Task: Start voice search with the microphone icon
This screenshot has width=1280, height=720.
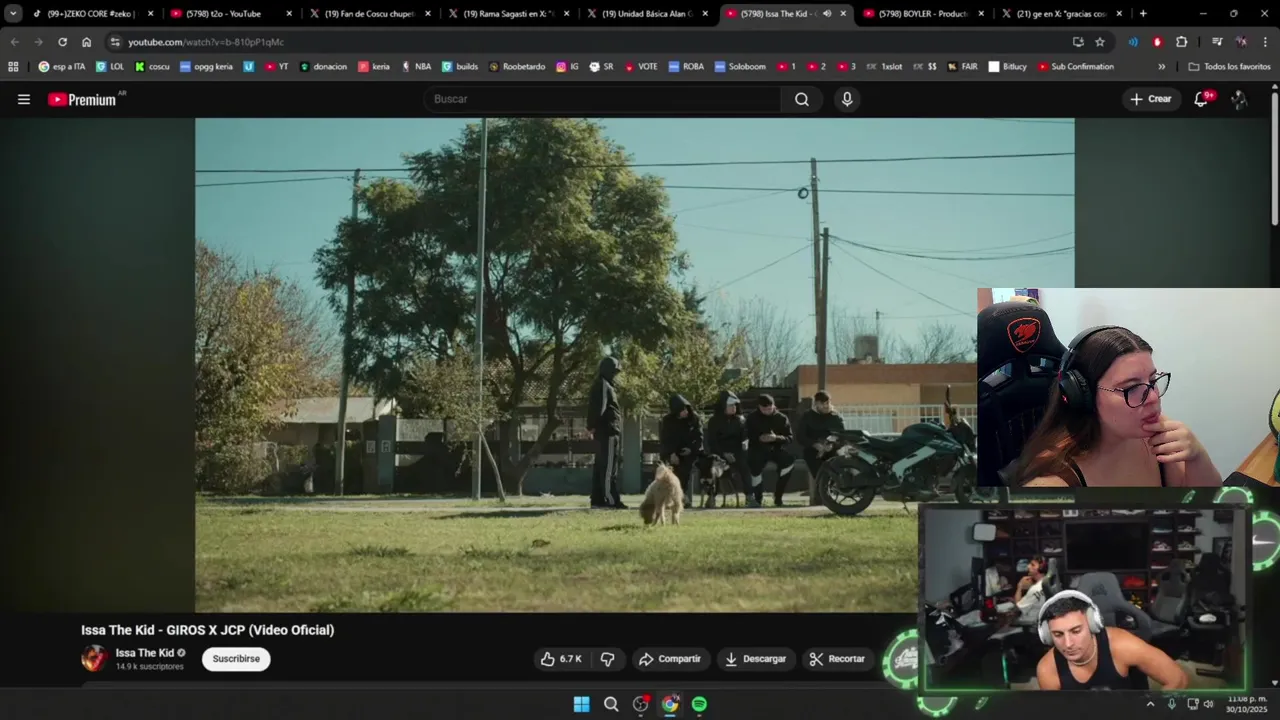Action: 847,99
